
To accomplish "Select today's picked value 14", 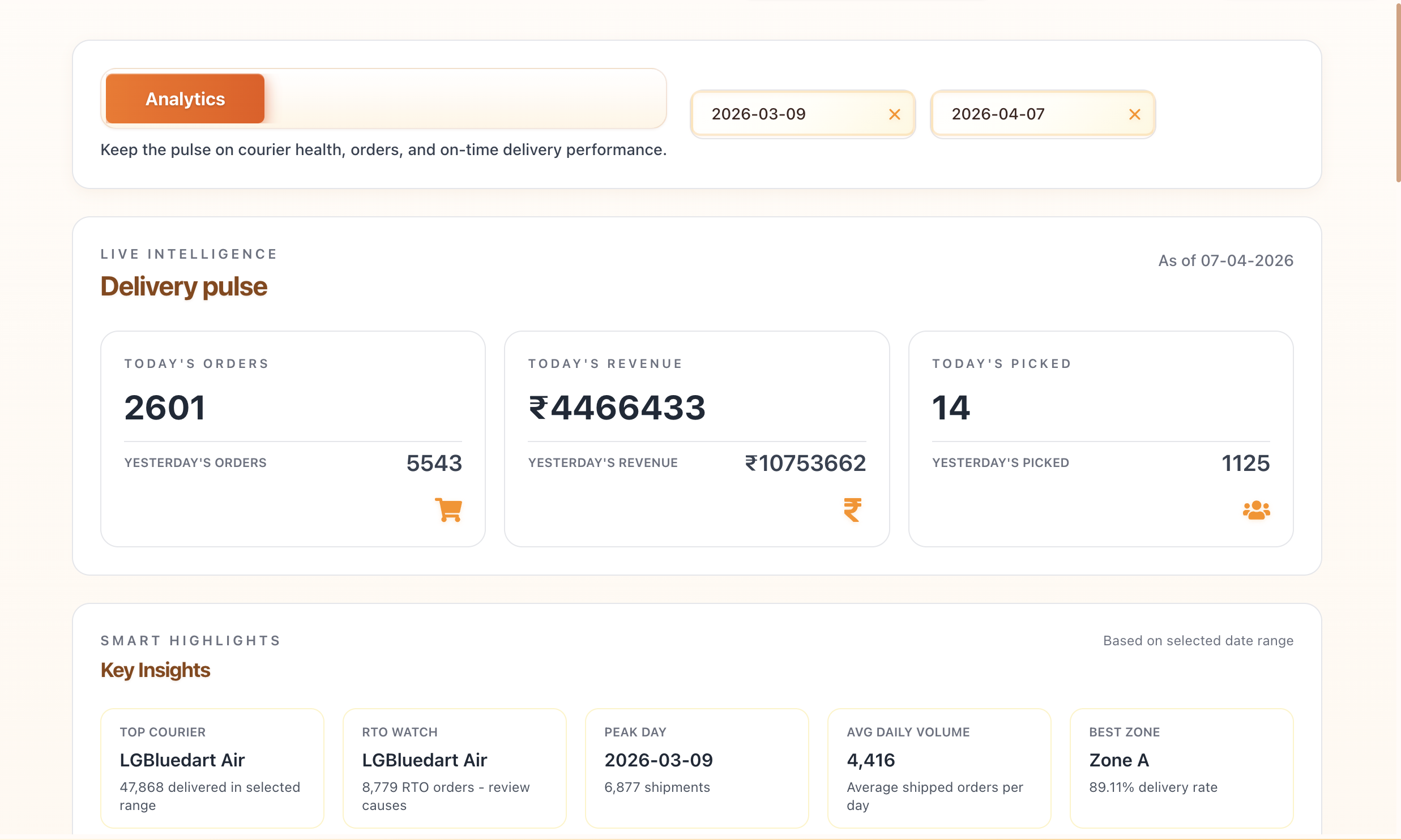I will pyautogui.click(x=951, y=408).
